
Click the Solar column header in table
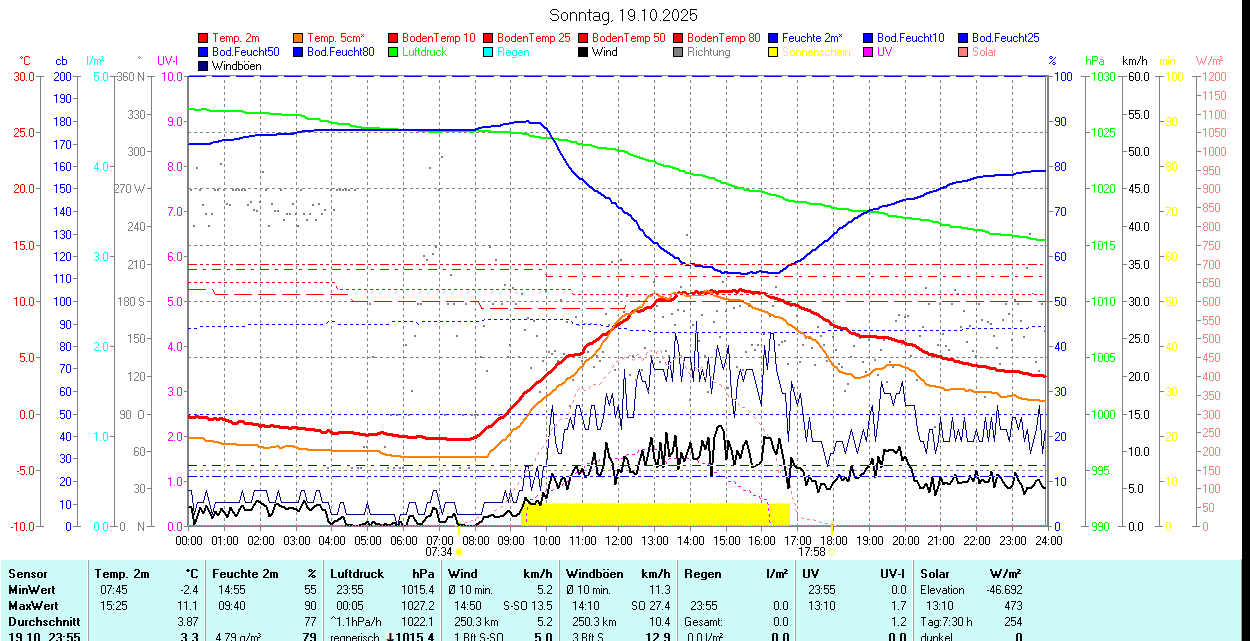pyautogui.click(x=935, y=574)
